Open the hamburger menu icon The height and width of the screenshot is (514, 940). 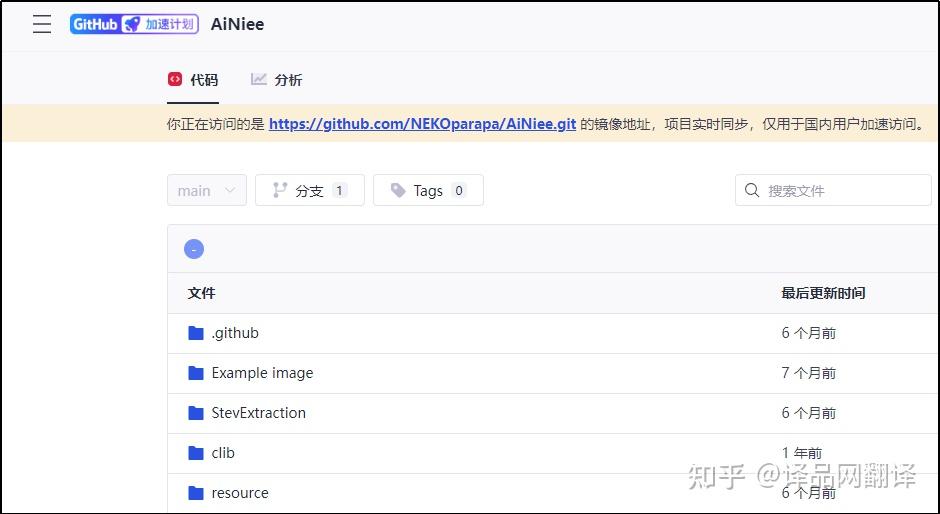coord(42,24)
